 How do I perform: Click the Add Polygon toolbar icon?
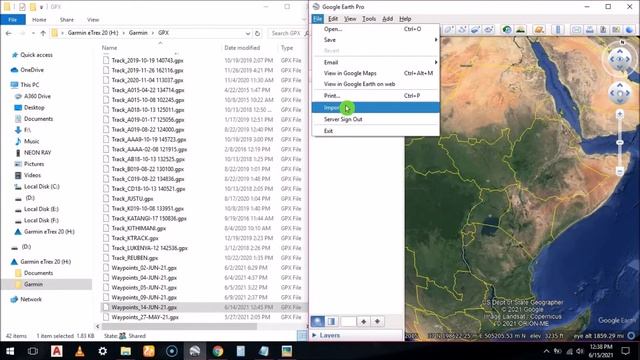point(449,29)
